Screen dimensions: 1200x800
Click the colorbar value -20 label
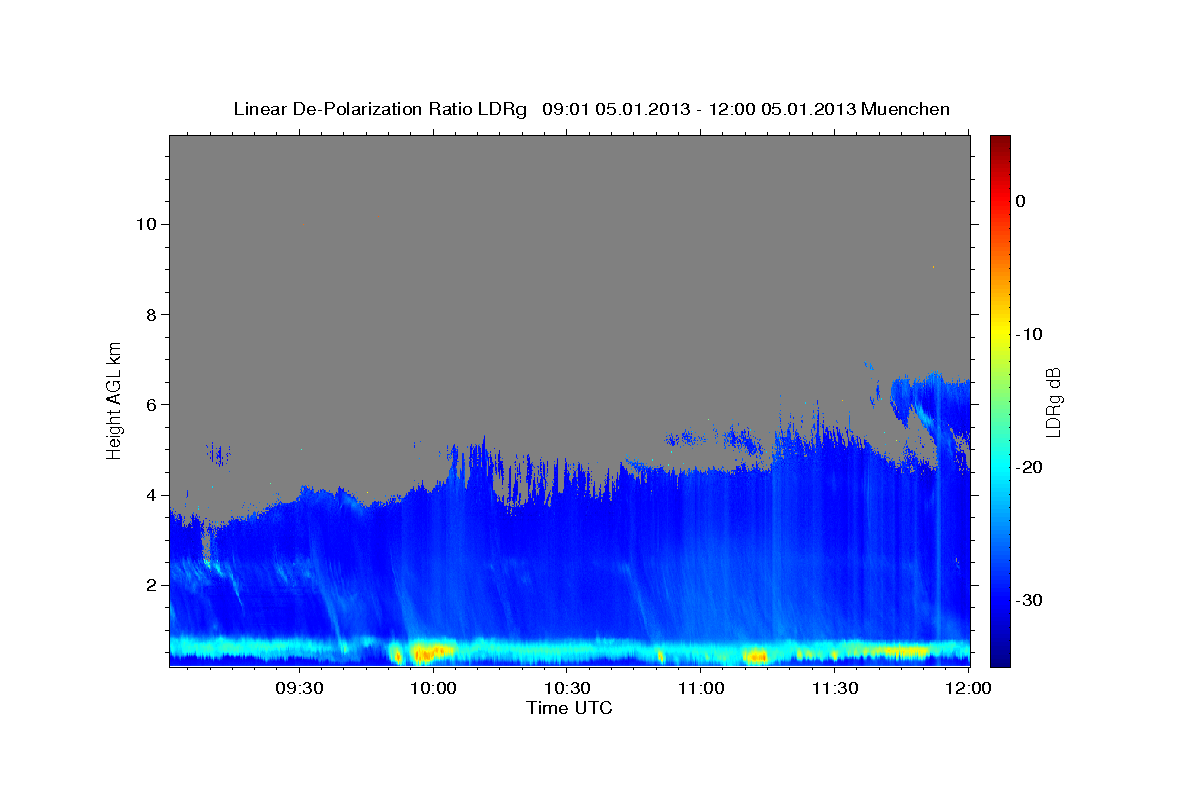click(1029, 467)
